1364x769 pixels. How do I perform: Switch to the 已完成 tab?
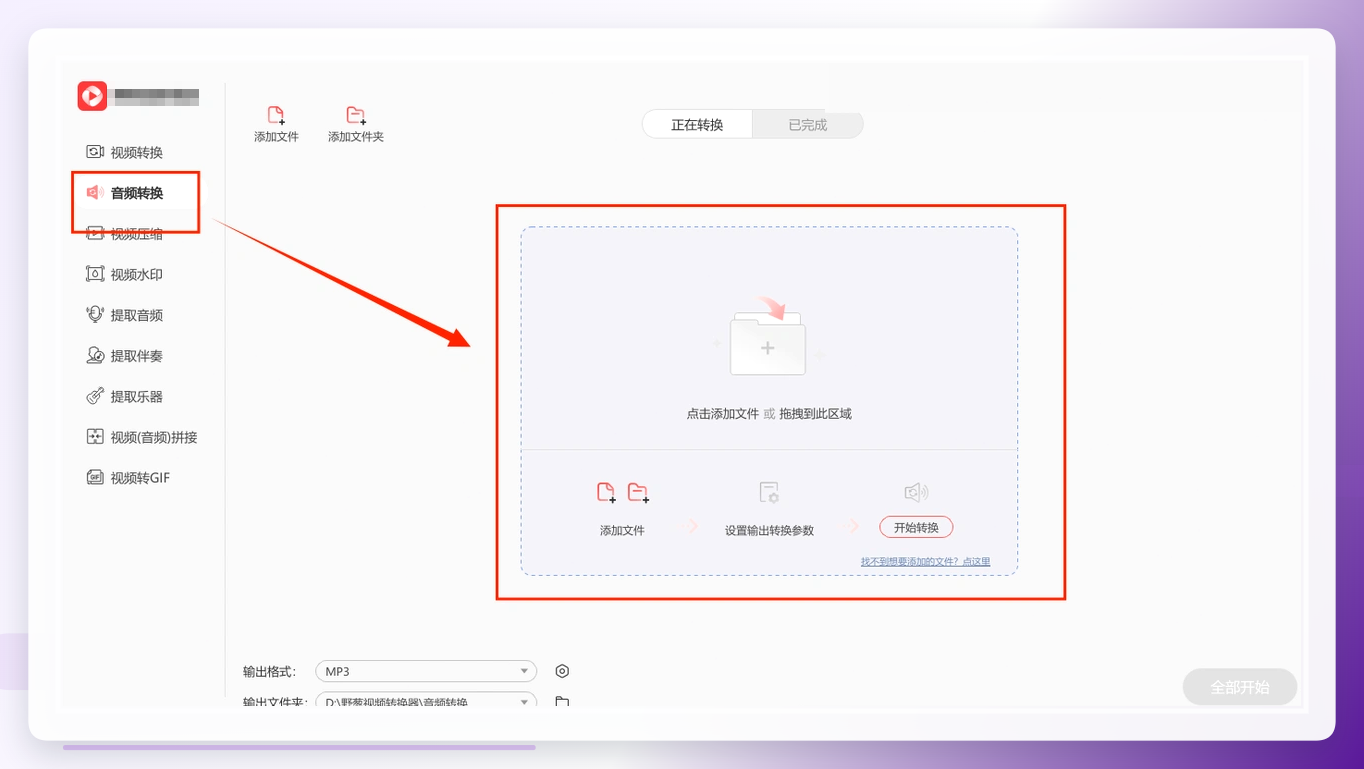[807, 125]
